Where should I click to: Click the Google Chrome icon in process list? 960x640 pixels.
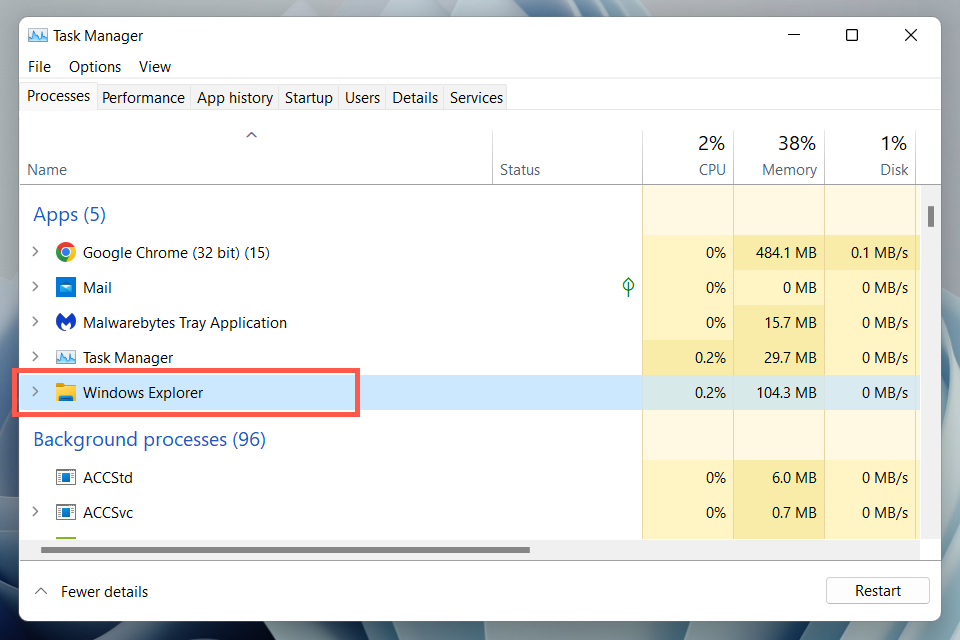pyautogui.click(x=66, y=253)
